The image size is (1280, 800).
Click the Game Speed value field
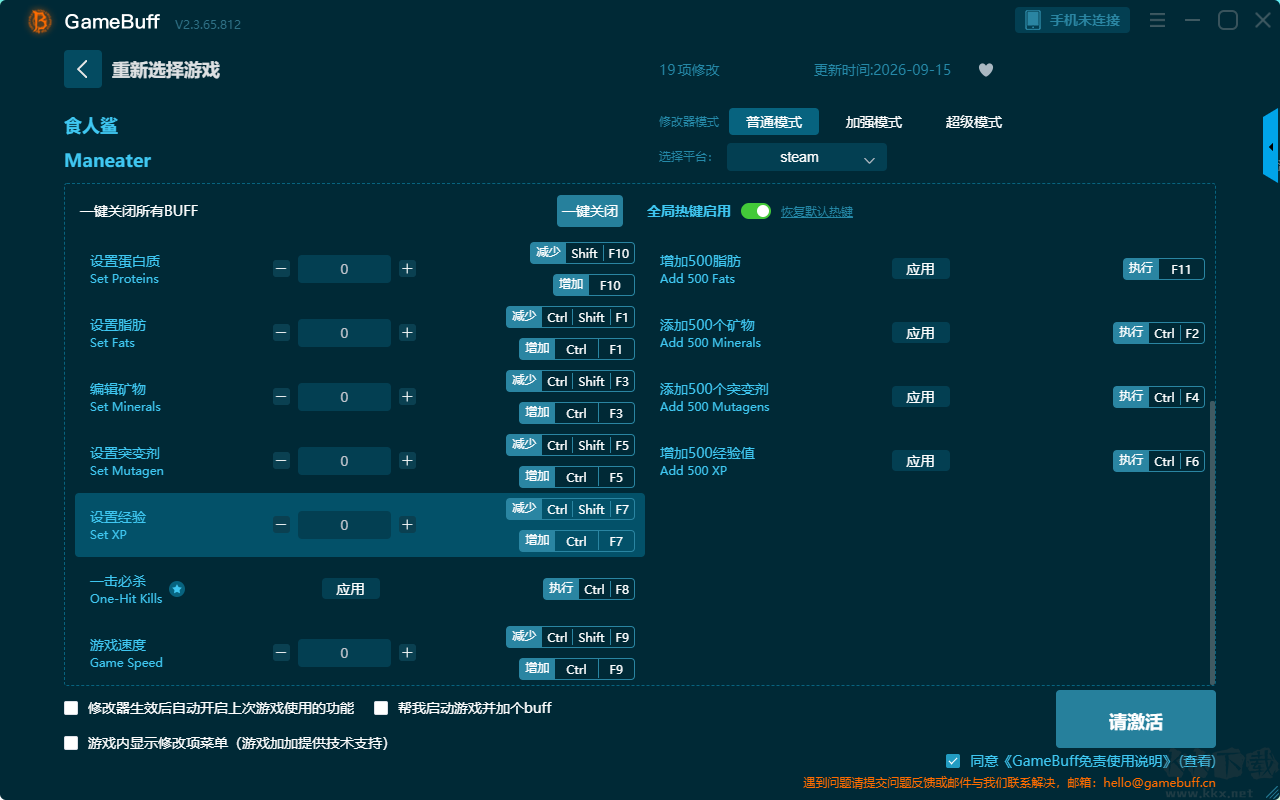(x=345, y=653)
